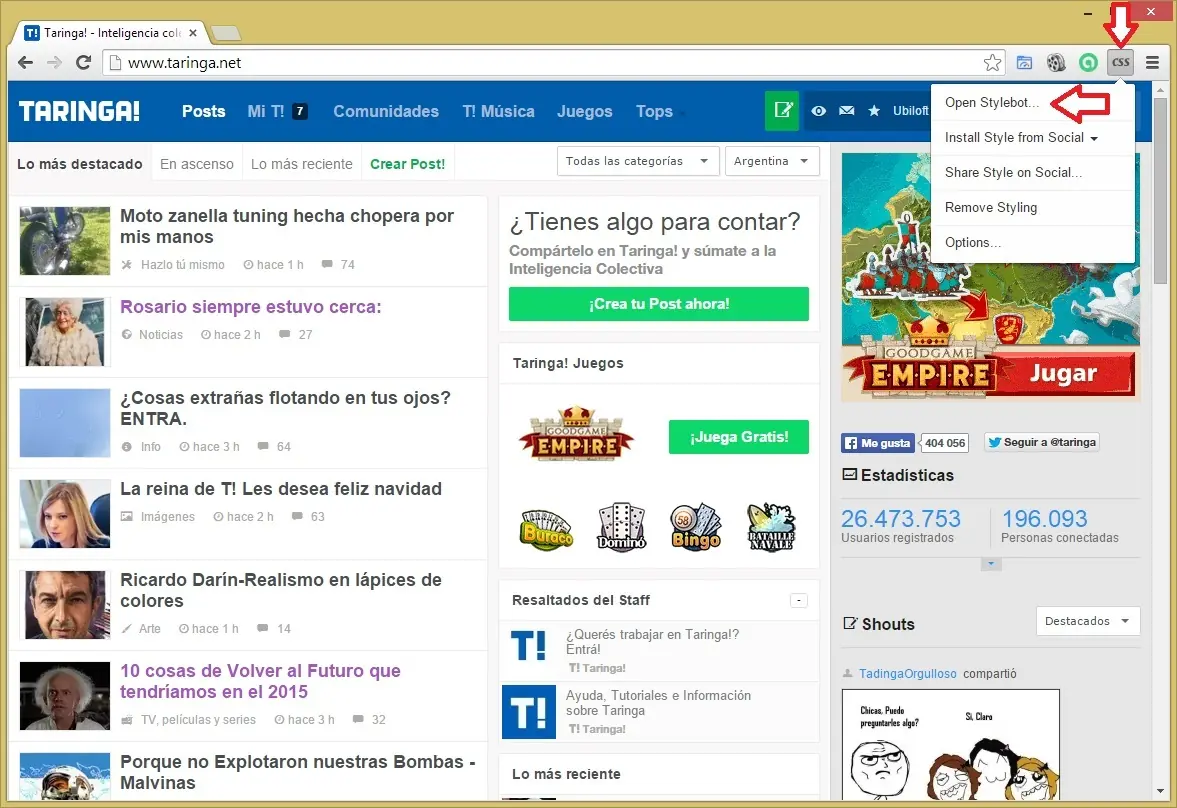Open T! Música section

[498, 111]
